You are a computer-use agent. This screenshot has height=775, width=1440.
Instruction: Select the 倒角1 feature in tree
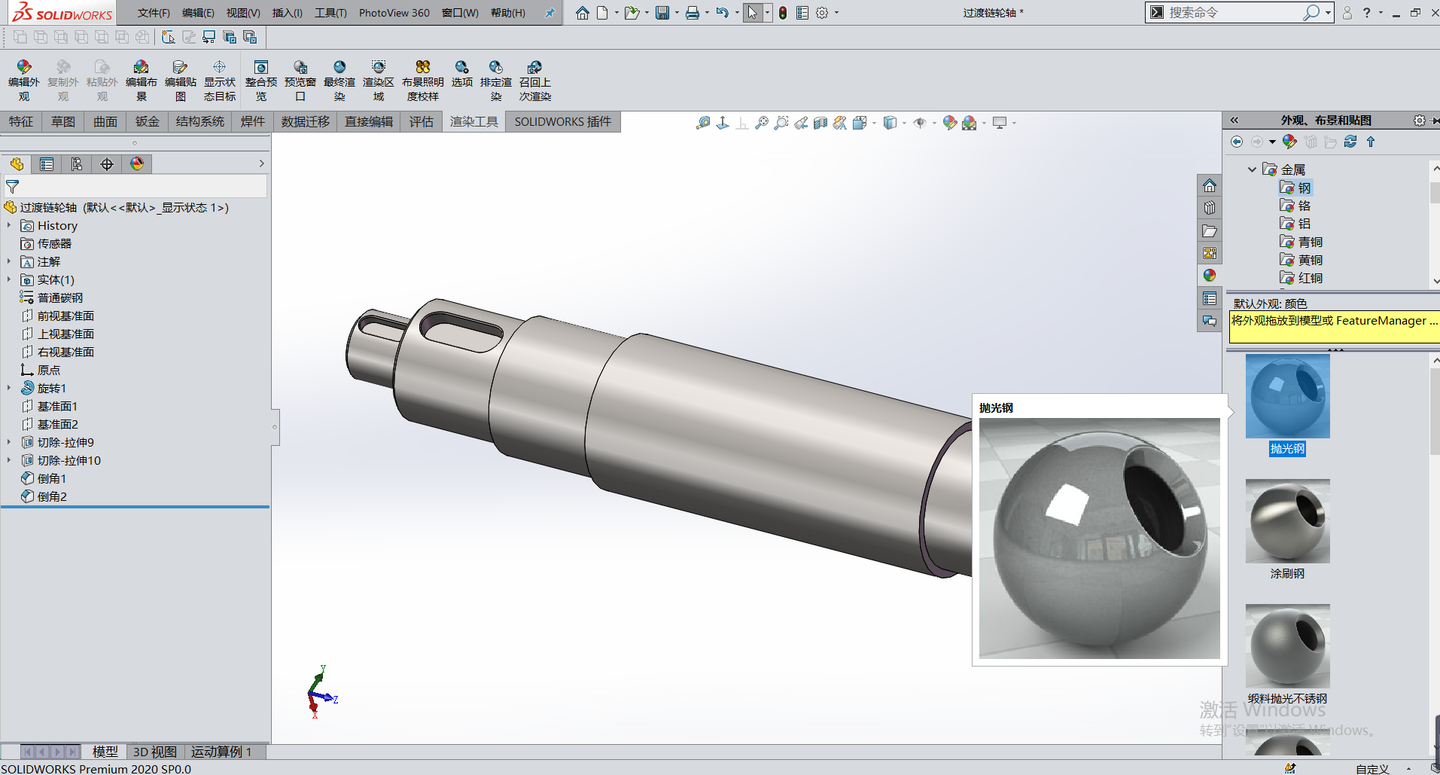tap(52, 479)
